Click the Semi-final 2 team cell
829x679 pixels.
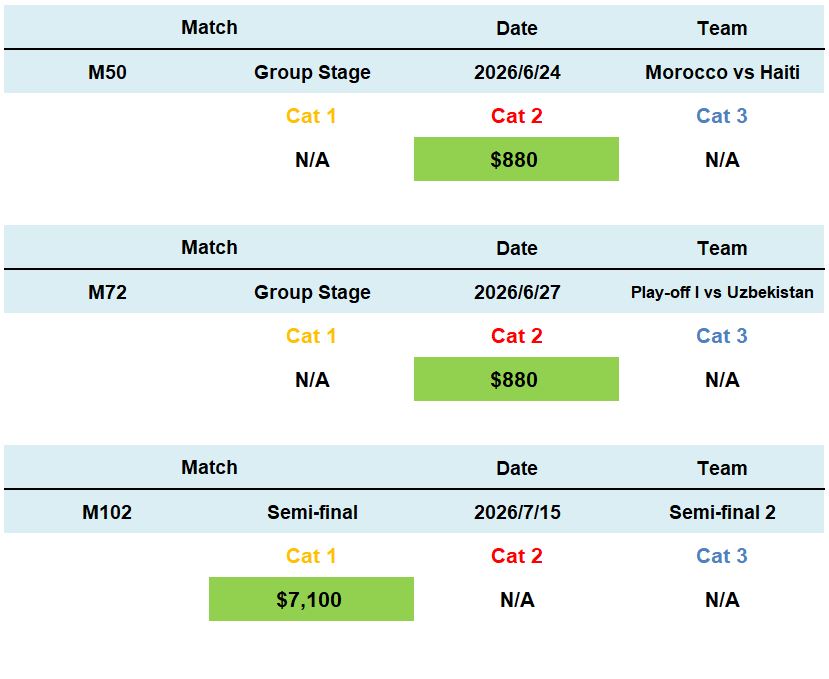click(722, 512)
